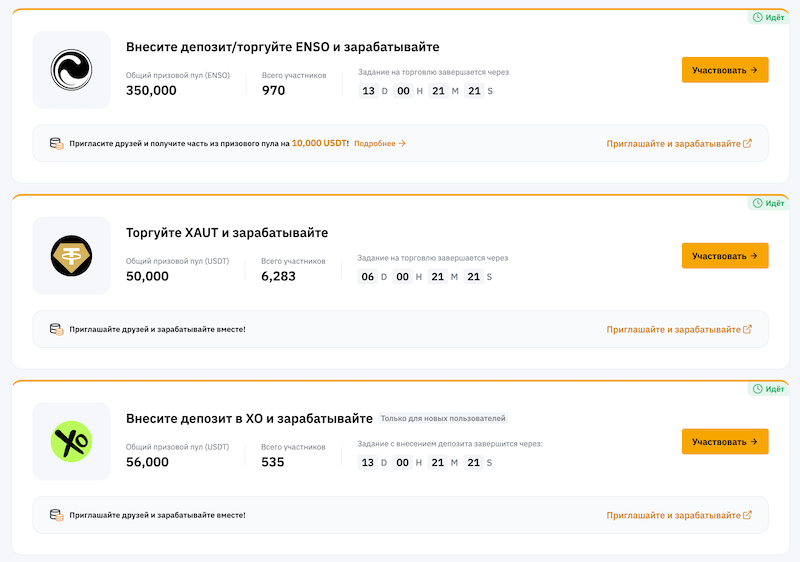Click the green XO token logo
Image resolution: width=800 pixels, height=562 pixels.
[71, 441]
